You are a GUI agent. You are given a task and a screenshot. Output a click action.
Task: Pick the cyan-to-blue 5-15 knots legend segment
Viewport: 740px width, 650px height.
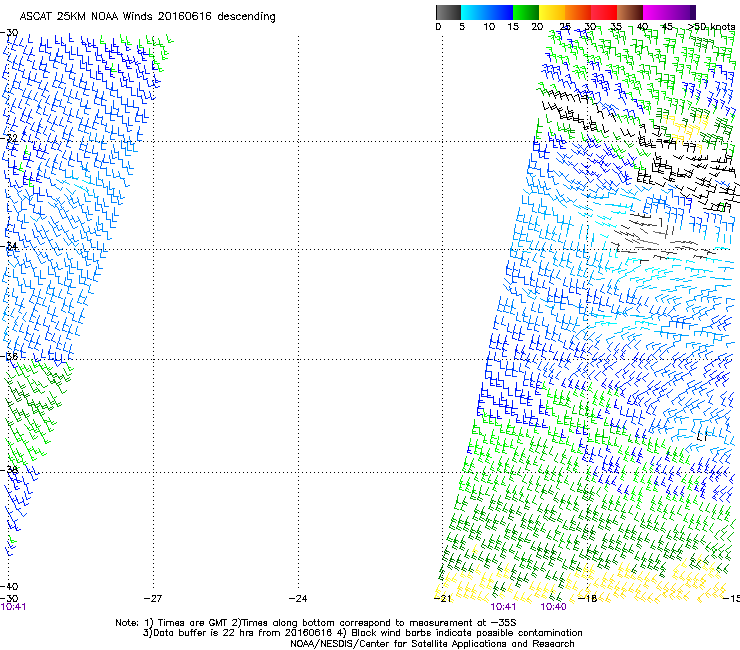click(x=487, y=12)
